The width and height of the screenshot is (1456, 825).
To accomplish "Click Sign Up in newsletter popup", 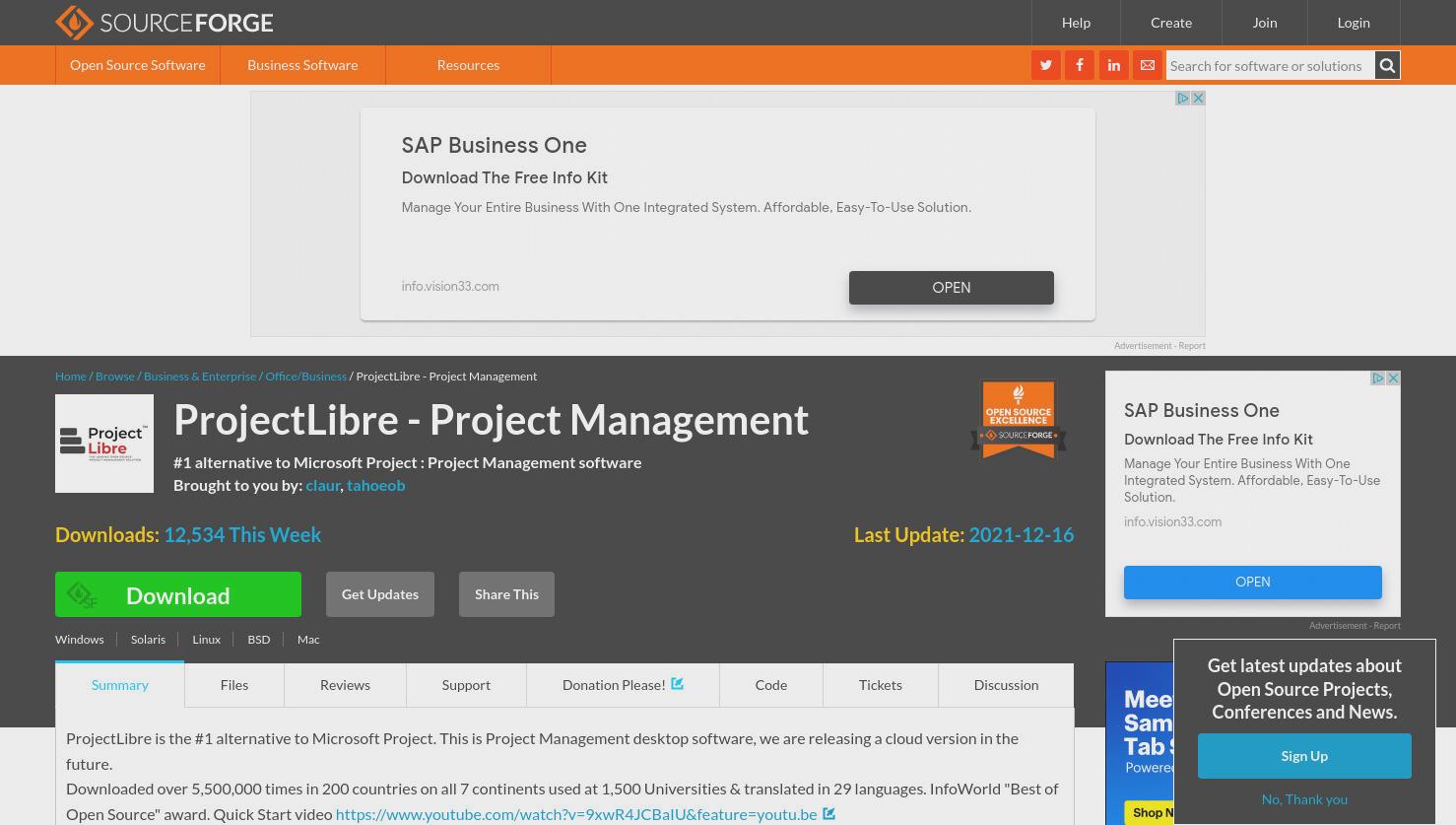I will 1304,756.
